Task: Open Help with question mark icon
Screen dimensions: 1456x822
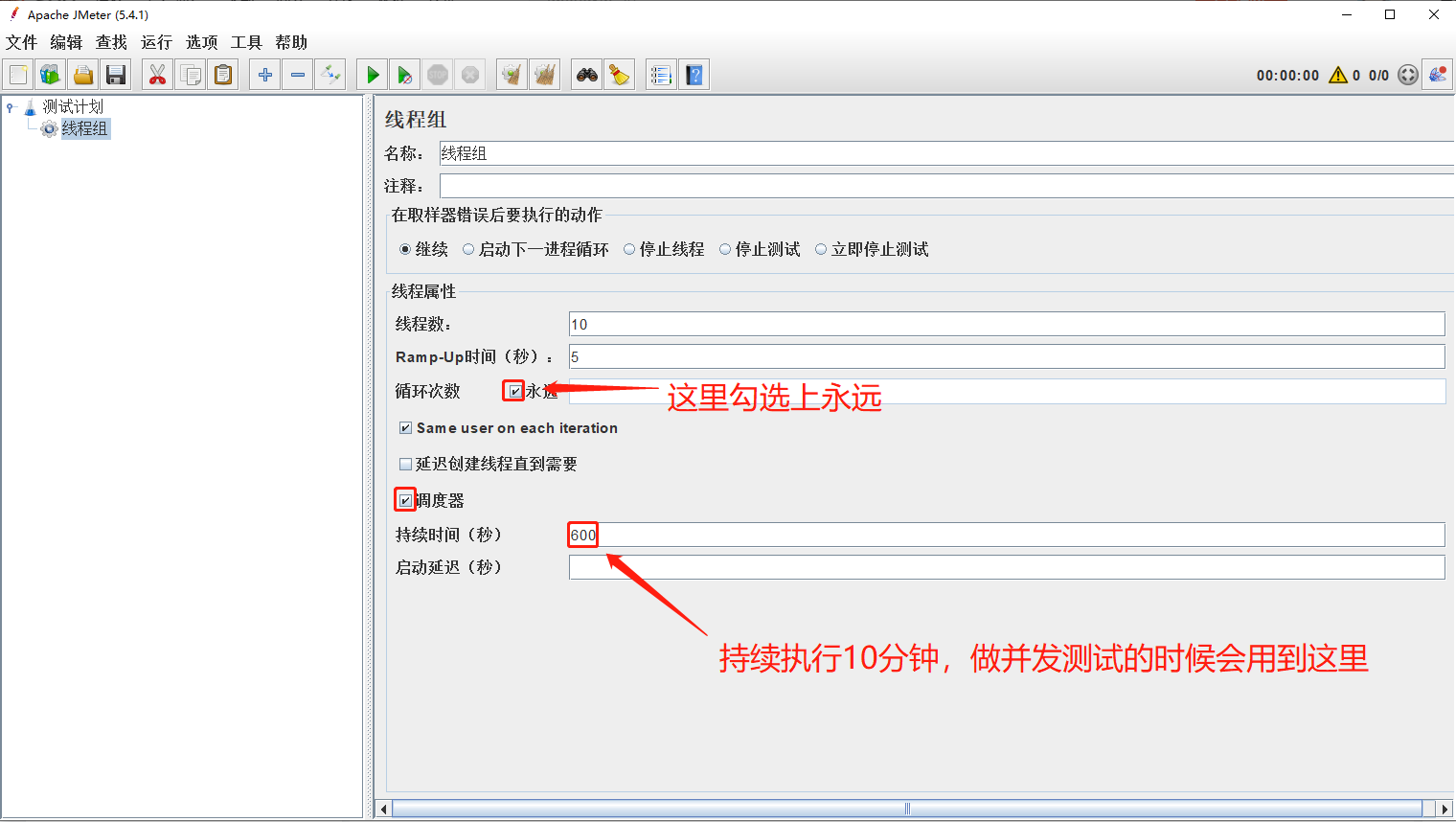Action: click(x=694, y=75)
